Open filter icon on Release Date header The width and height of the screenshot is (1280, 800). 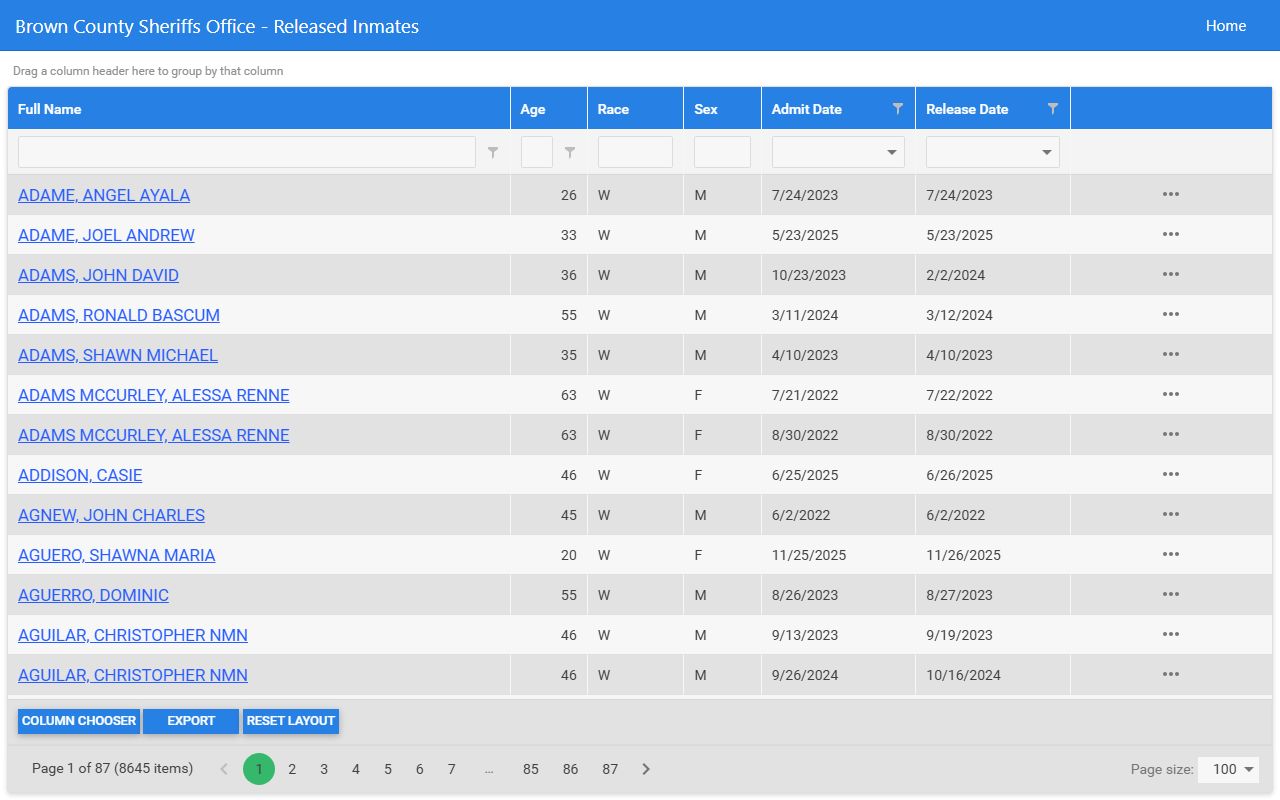click(x=1052, y=109)
